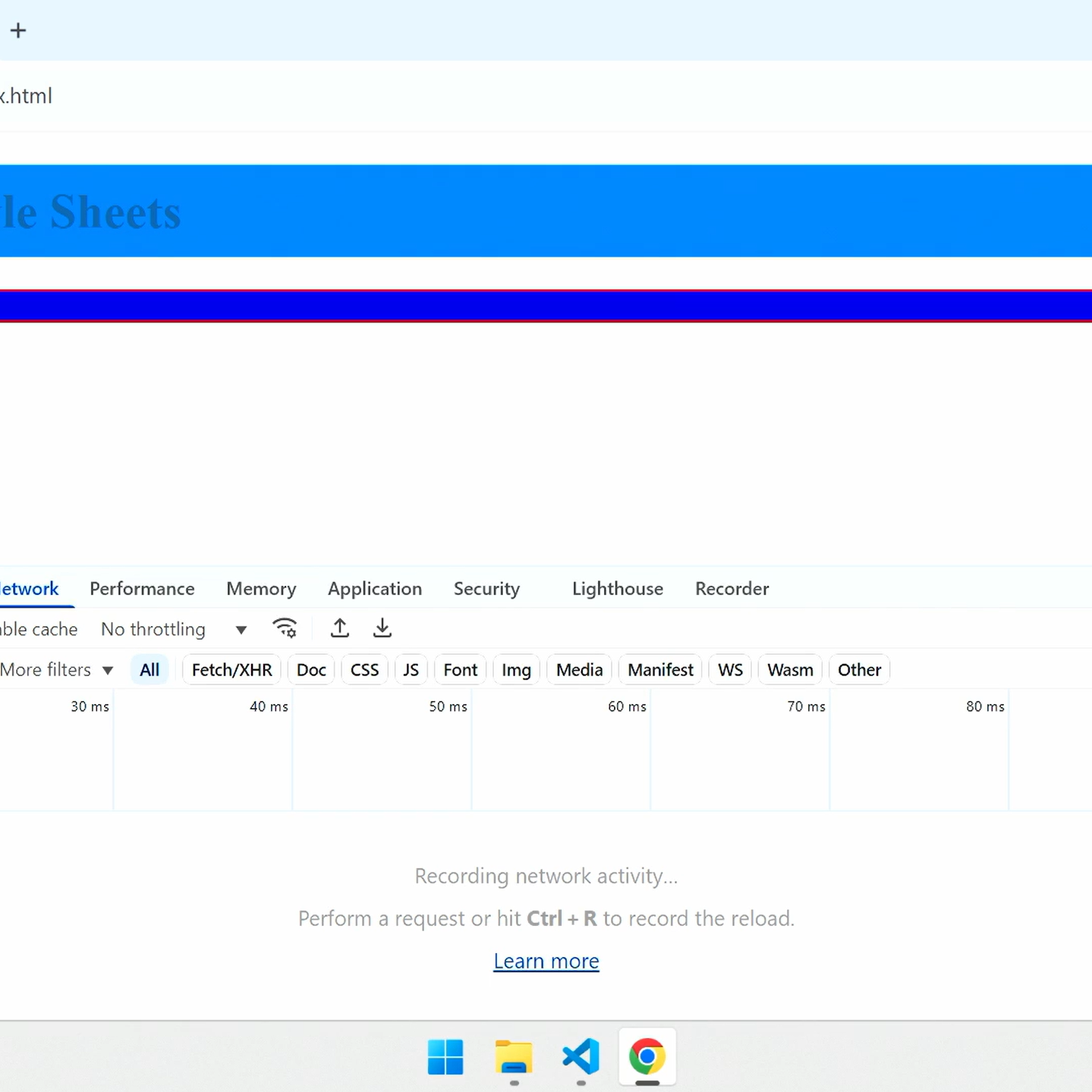Toggle the Fetch/XHR request filter

pyautogui.click(x=231, y=670)
